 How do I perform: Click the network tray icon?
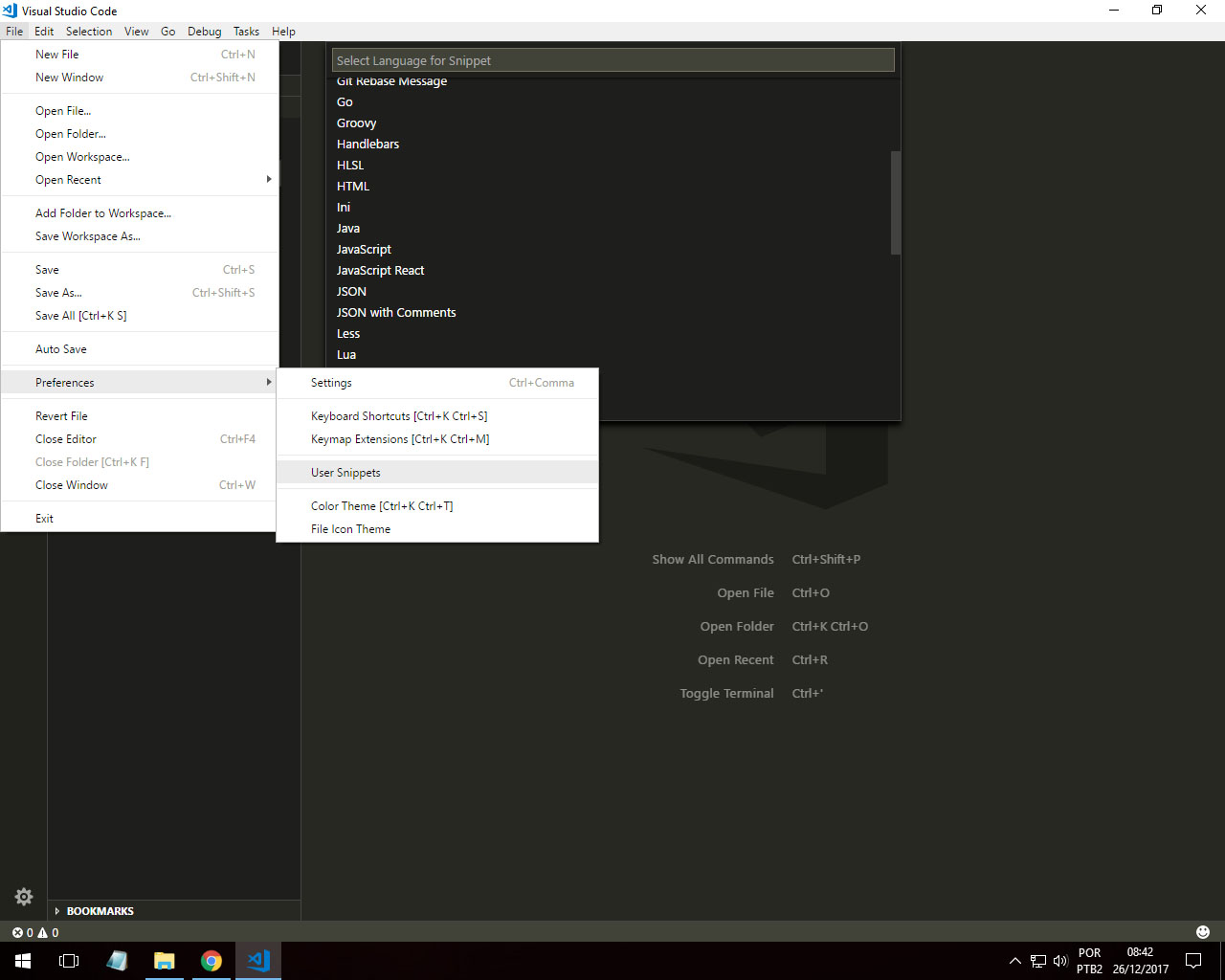[x=1037, y=961]
